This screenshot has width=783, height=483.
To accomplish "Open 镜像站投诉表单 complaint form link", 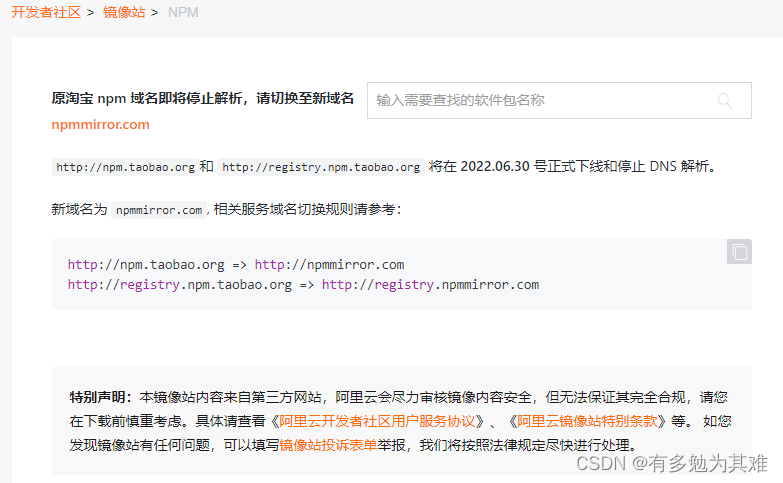I will (x=328, y=445).
